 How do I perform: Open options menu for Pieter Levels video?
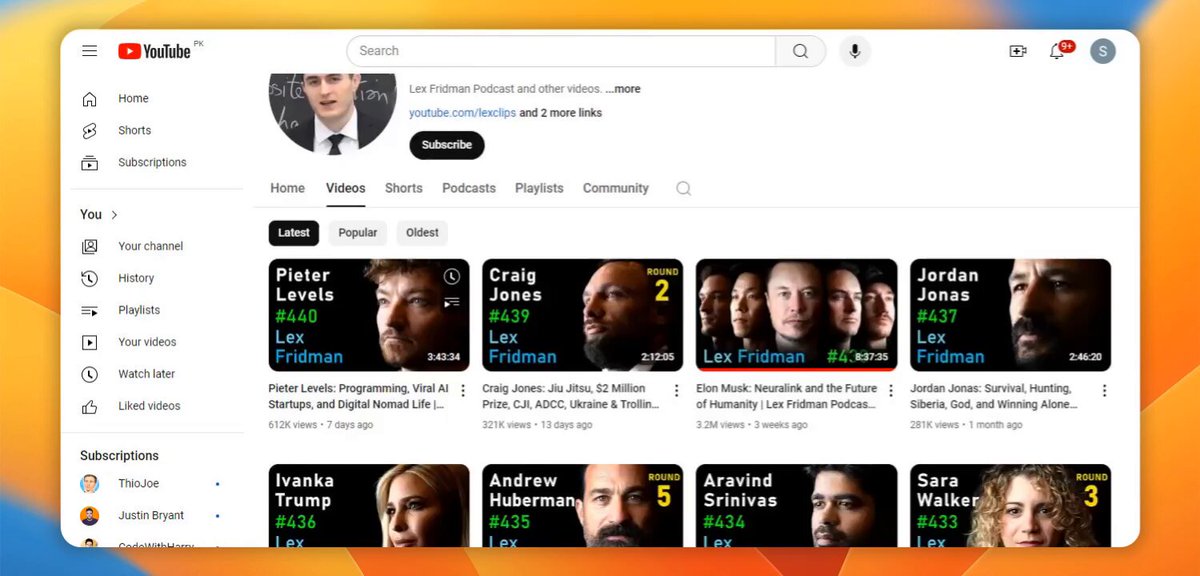[463, 391]
